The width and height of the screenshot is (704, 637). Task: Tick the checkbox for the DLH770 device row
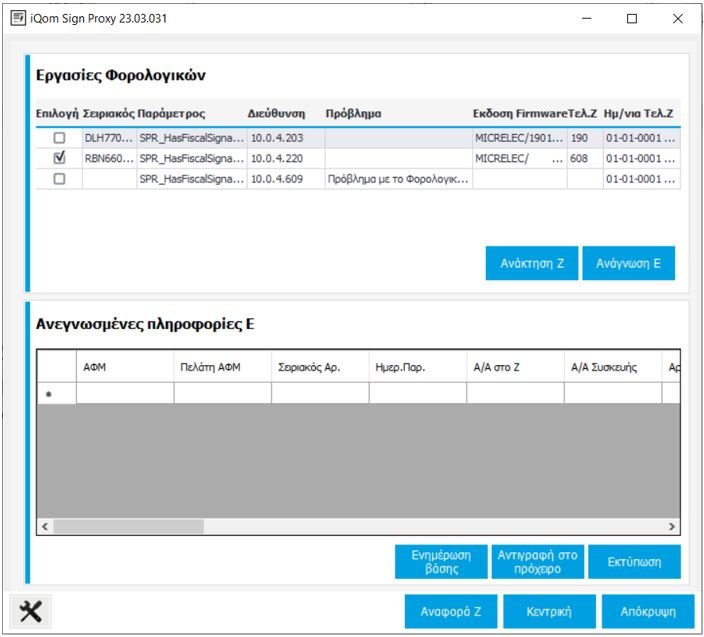pyautogui.click(x=59, y=138)
